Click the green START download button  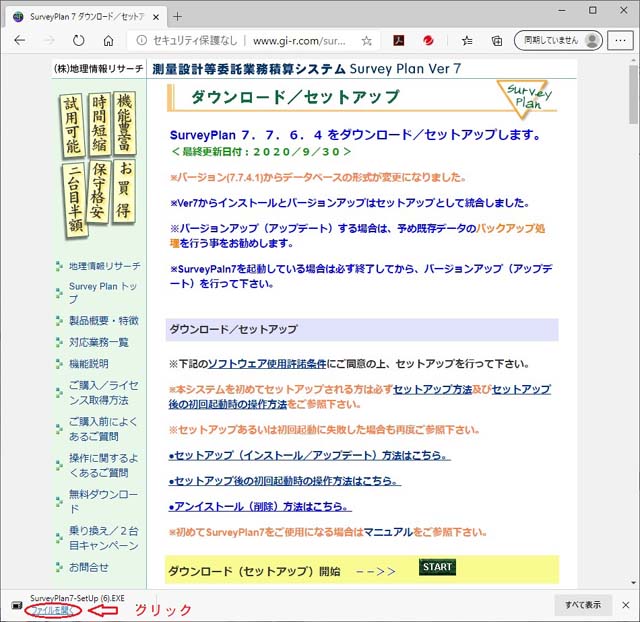tap(437, 567)
